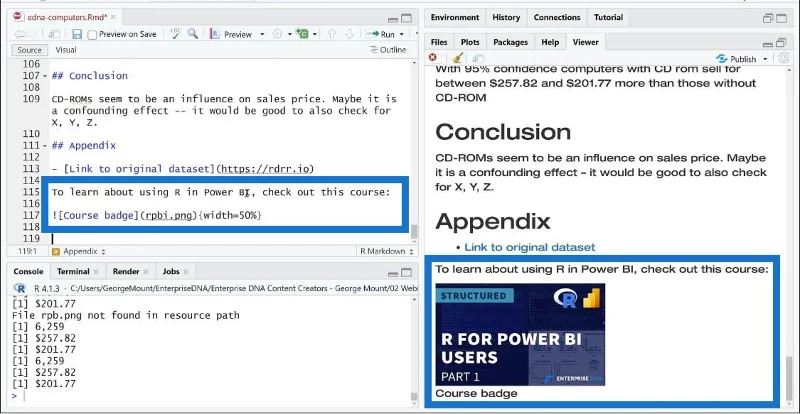Click the https://rdrr.io URL in source
This screenshot has width=800, height=414.
click(x=264, y=169)
